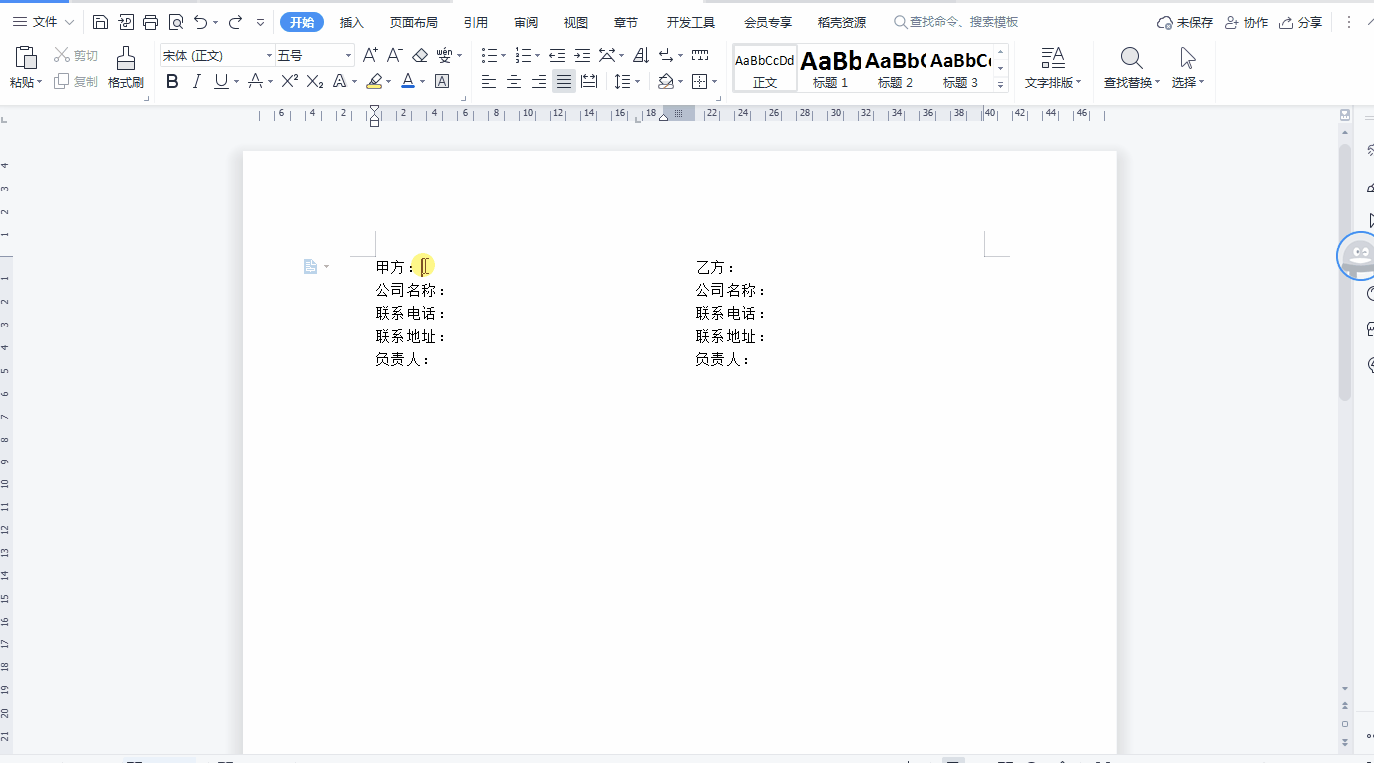Click the increase indent icon
This screenshot has height=763, width=1374.
point(581,55)
